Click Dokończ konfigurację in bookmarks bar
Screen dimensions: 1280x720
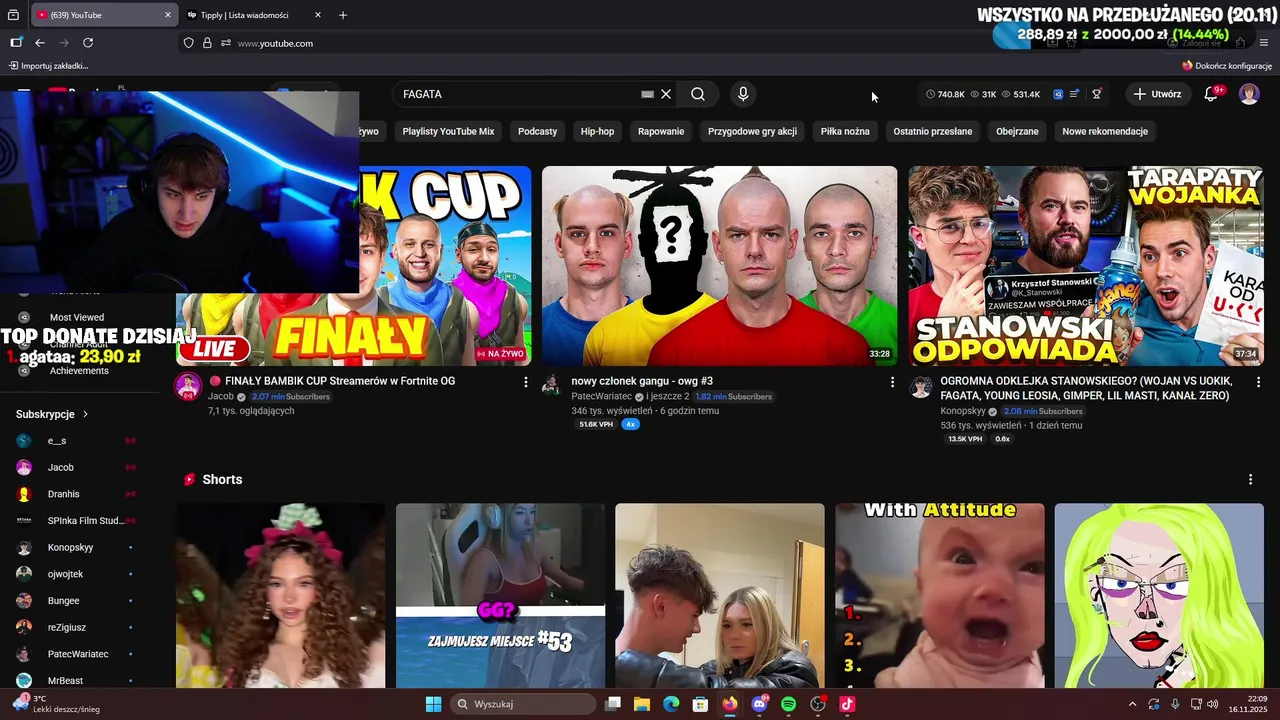[x=1227, y=66]
